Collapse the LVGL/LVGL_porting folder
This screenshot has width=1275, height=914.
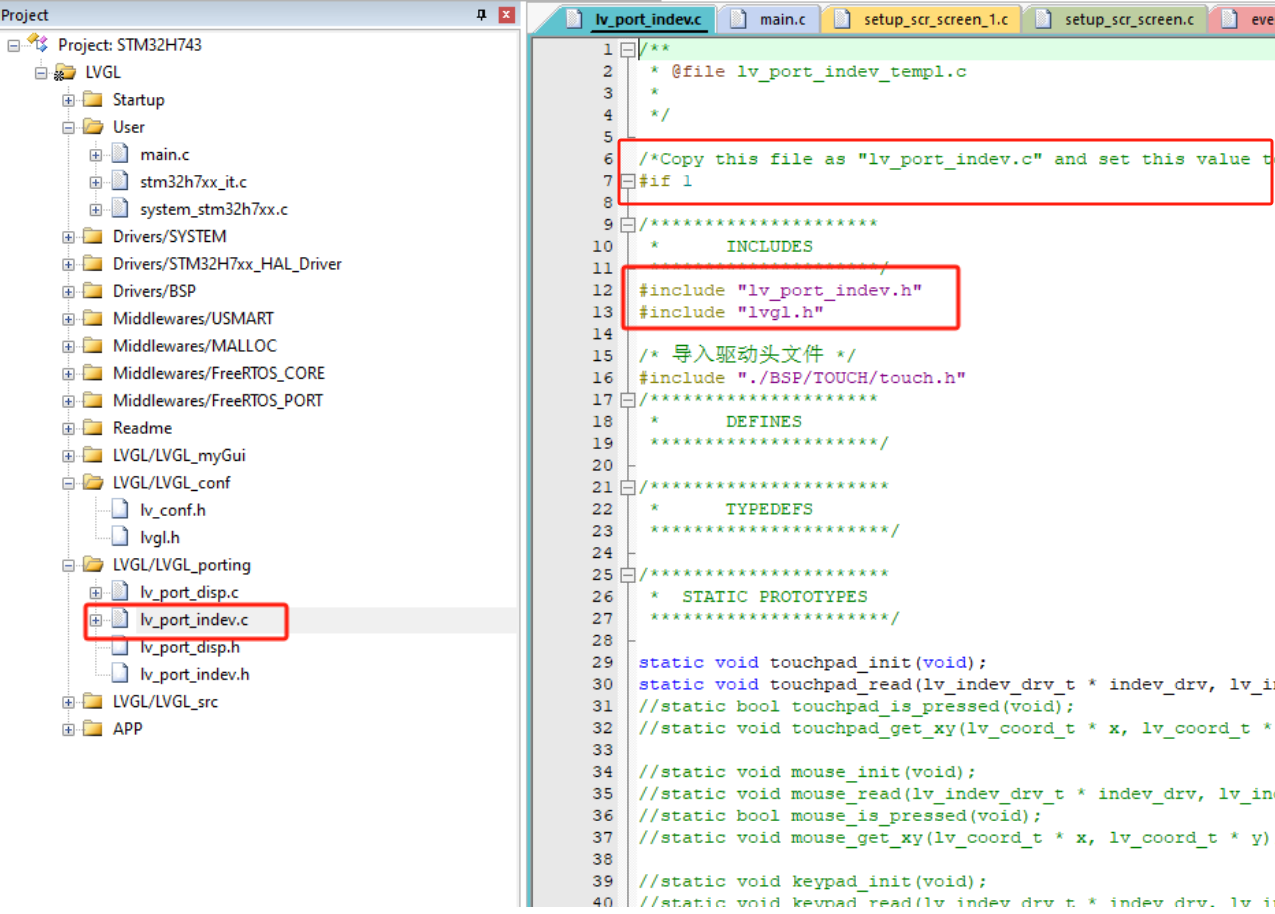pyautogui.click(x=68, y=565)
